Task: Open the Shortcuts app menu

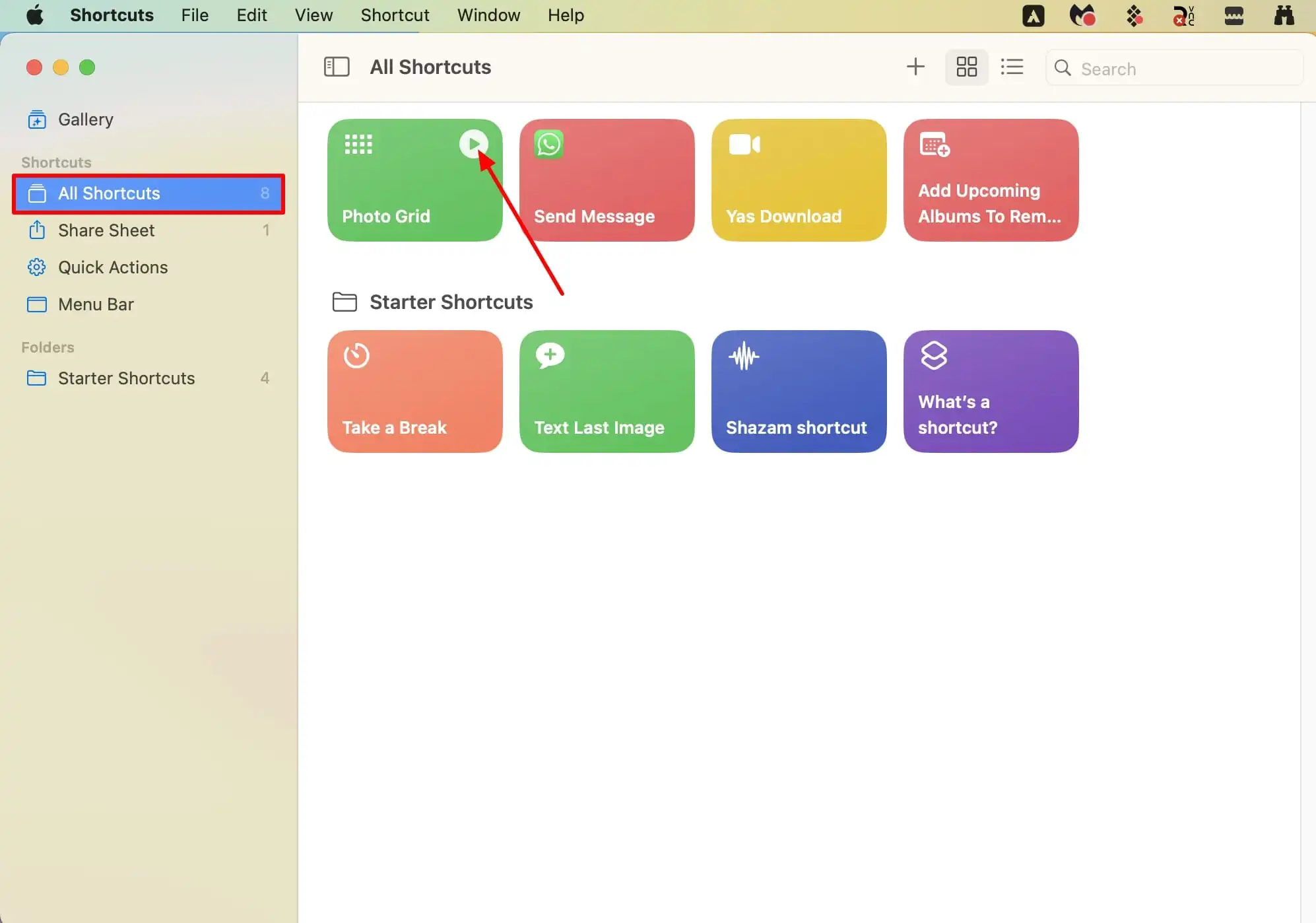Action: pyautogui.click(x=112, y=15)
